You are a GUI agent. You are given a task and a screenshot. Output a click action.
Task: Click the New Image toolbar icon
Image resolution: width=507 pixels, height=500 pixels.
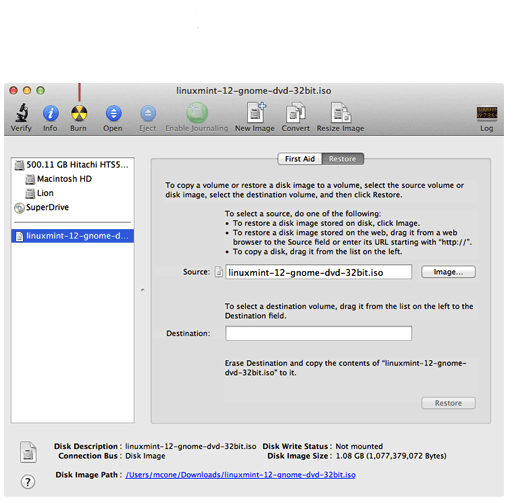click(x=256, y=113)
